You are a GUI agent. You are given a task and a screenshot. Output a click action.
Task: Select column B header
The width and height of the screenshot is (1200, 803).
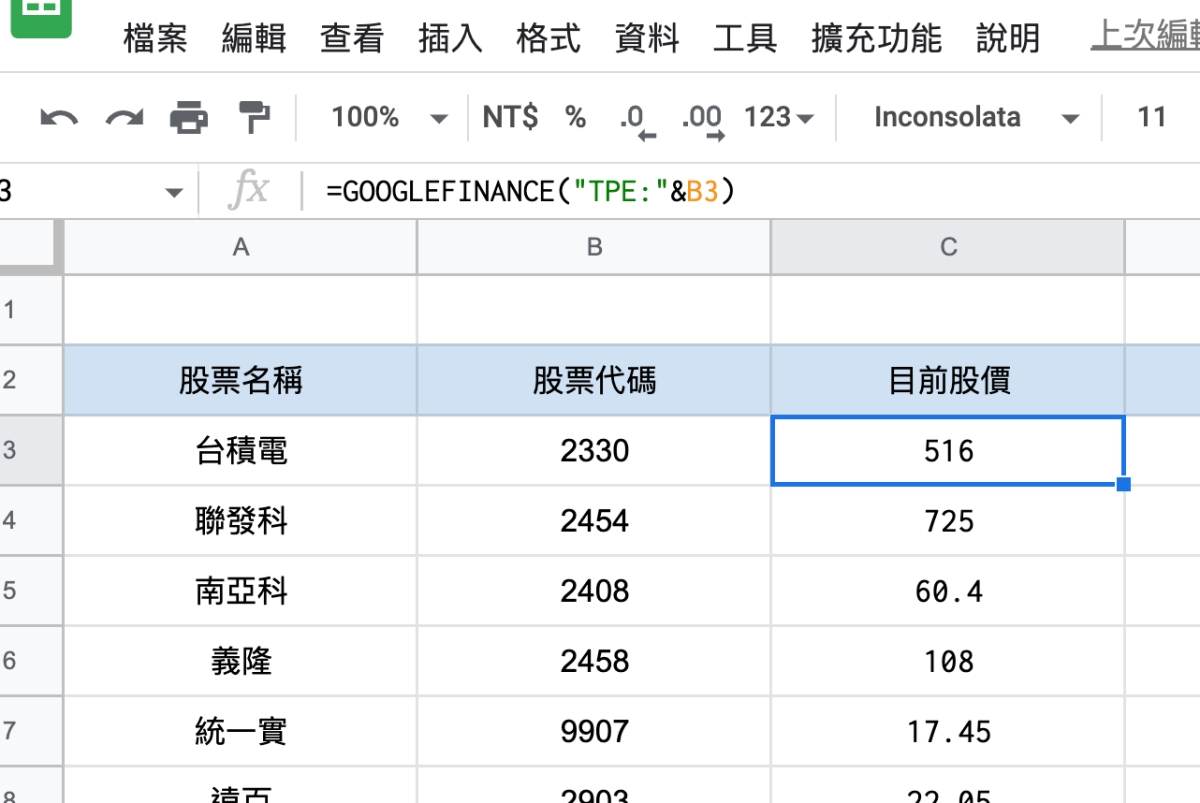[x=594, y=247]
